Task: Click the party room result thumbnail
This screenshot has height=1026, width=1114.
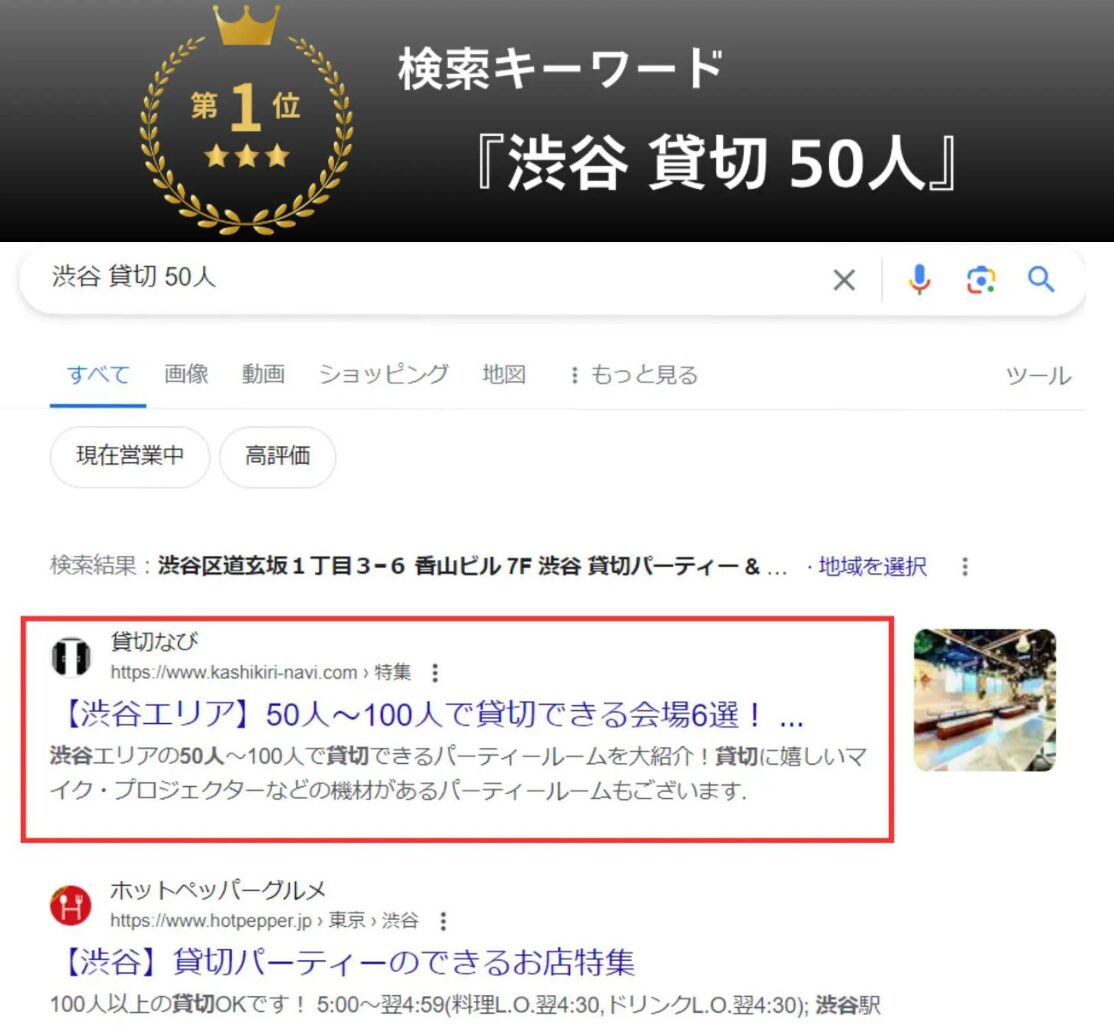Action: (x=985, y=700)
